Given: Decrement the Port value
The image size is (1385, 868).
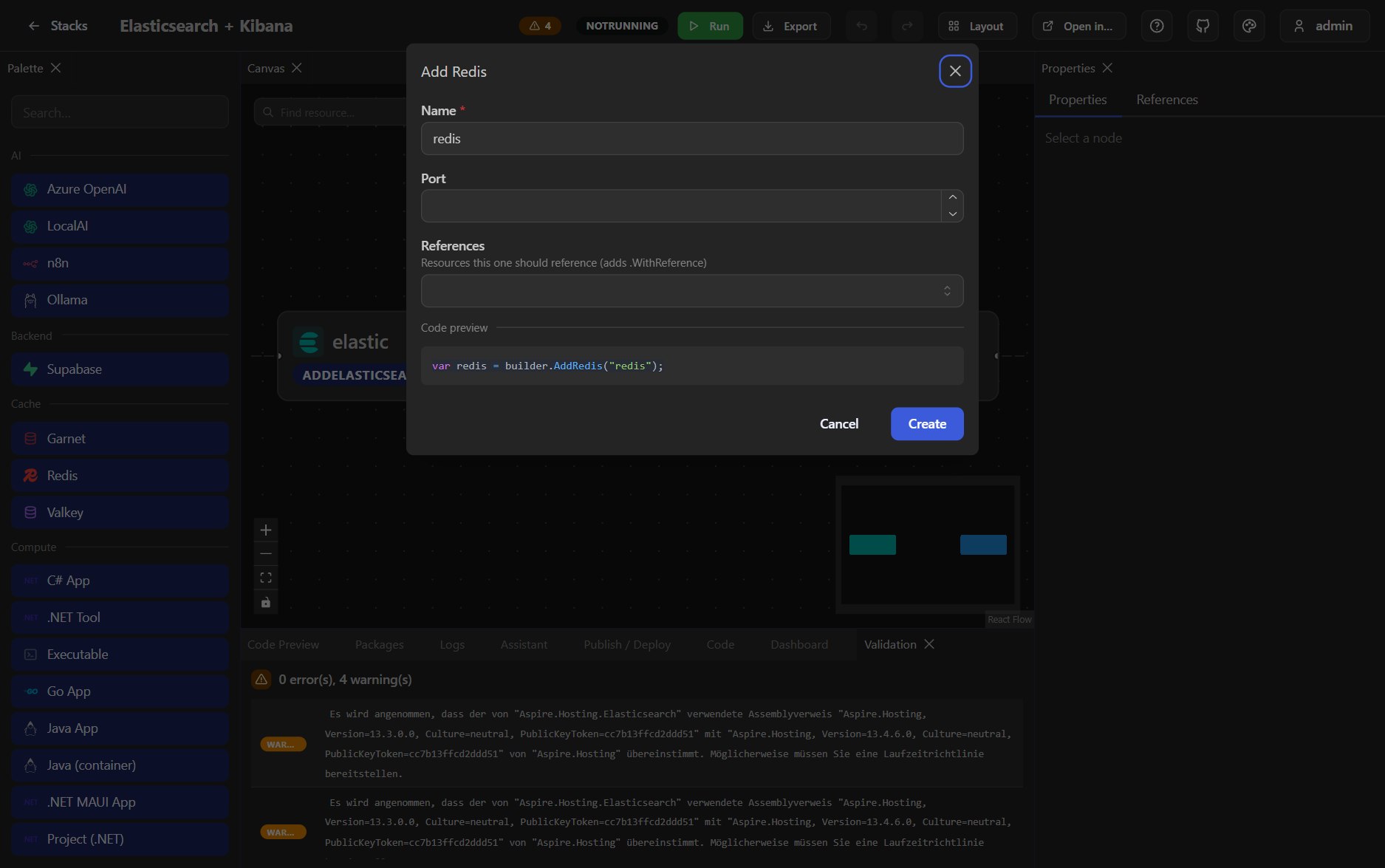Looking at the screenshot, I should point(952,213).
